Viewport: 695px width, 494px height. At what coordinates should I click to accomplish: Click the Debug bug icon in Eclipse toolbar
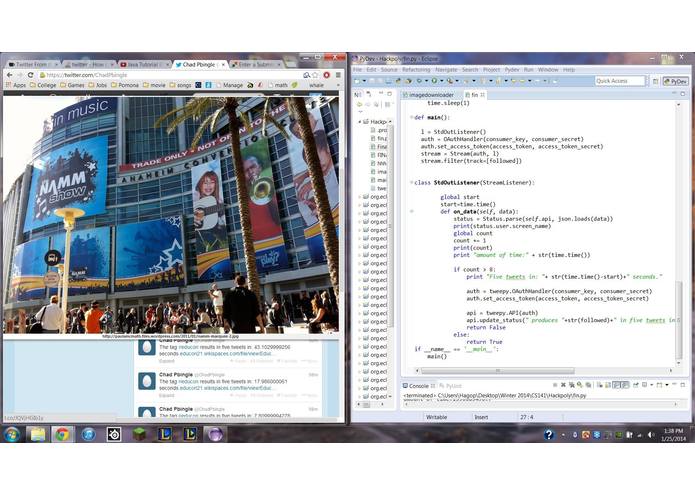419,81
